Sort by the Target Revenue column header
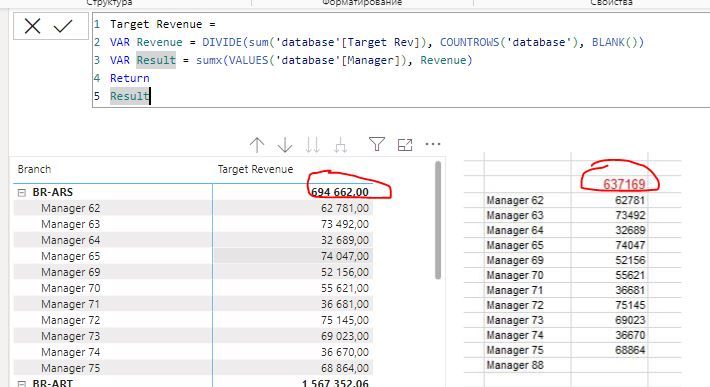The height and width of the screenshot is (387, 710). (255, 169)
